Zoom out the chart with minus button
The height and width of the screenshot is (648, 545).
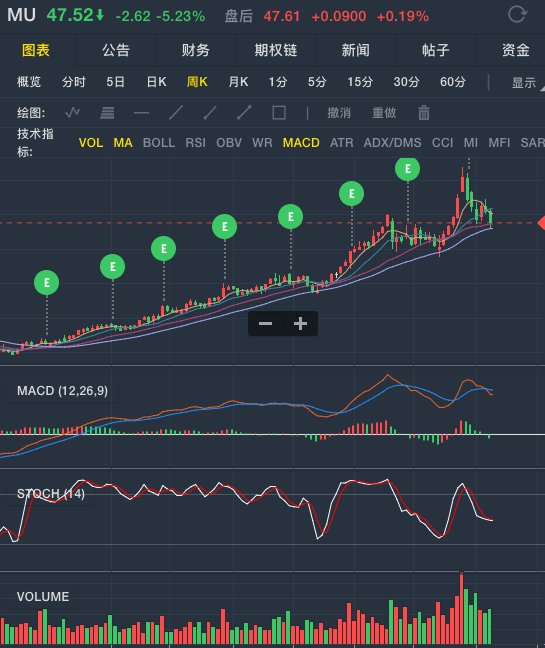tap(266, 324)
